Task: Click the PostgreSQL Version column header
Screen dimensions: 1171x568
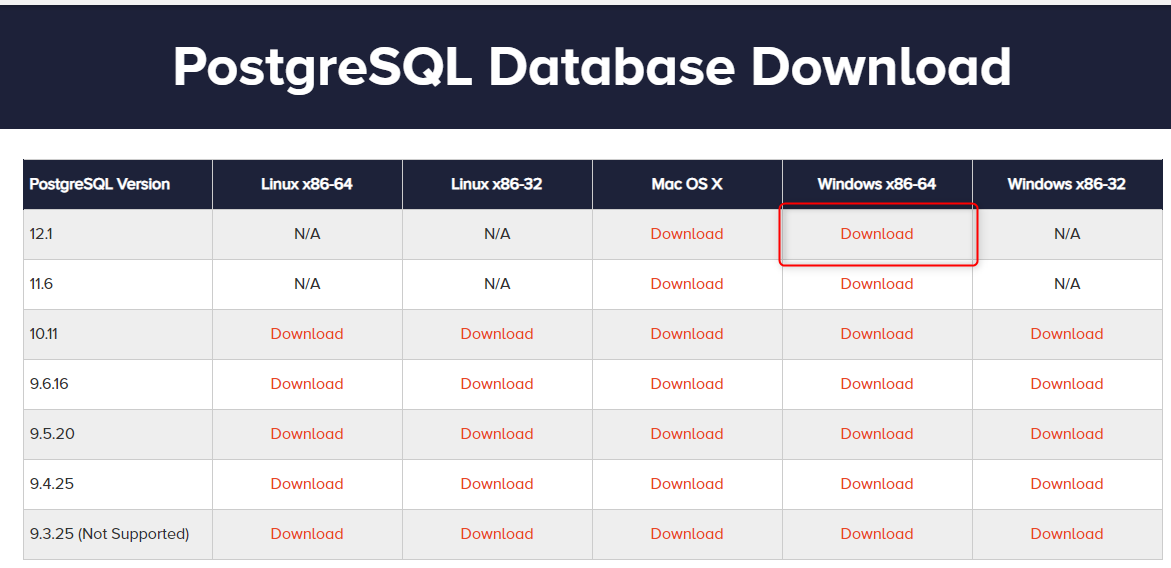Action: [x=100, y=184]
